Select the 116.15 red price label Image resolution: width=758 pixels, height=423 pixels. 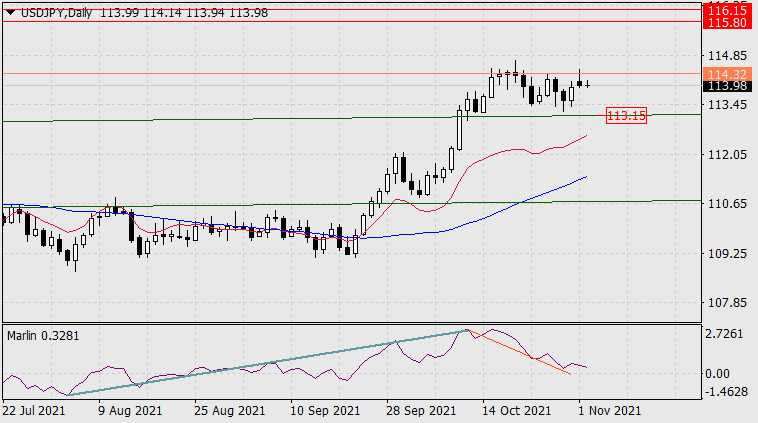pyautogui.click(x=728, y=10)
